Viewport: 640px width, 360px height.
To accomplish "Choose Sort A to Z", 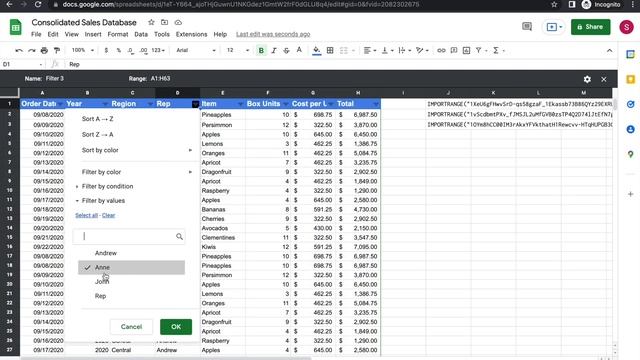I will pos(98,119).
